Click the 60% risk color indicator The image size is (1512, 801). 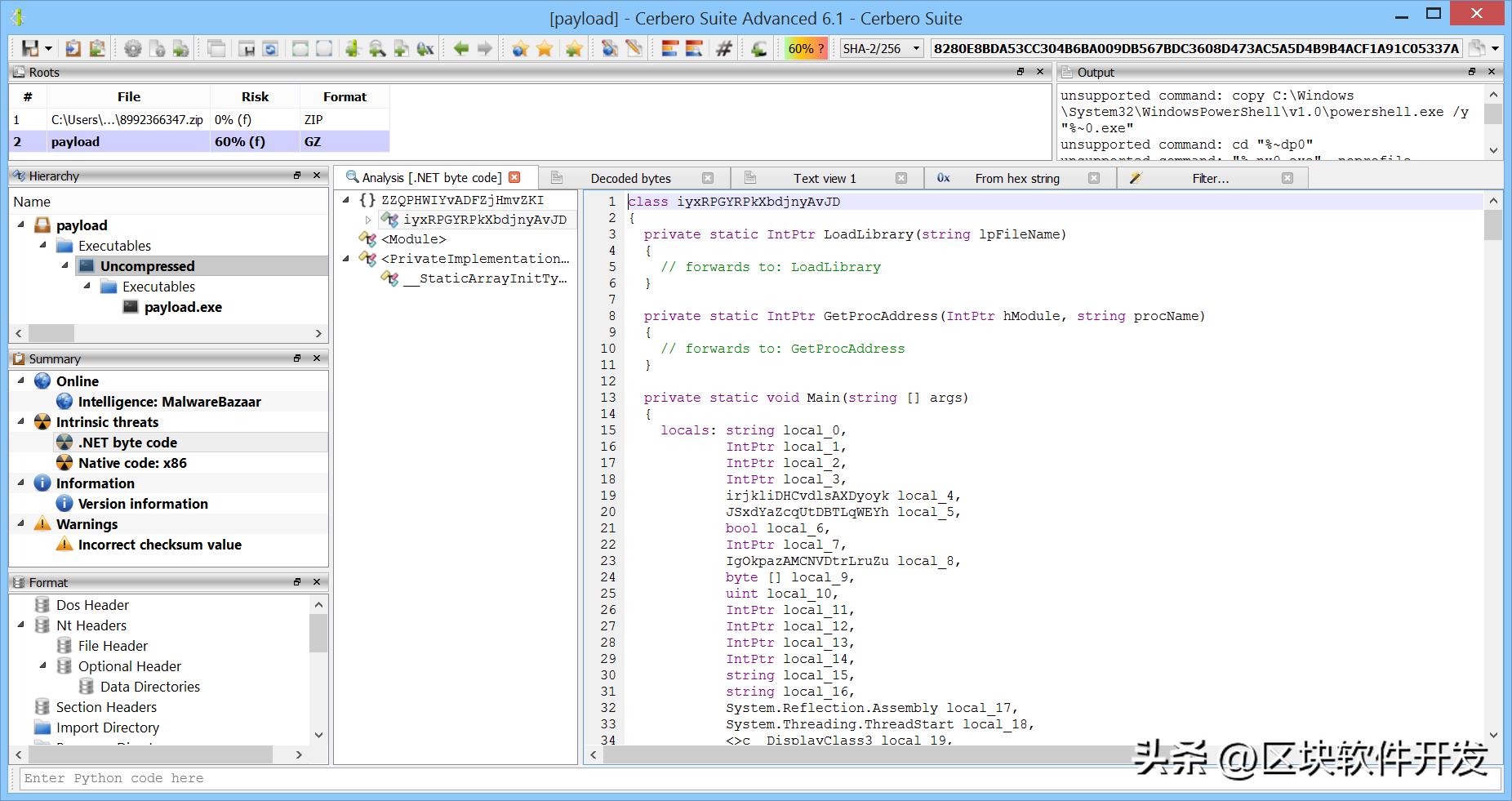(805, 49)
